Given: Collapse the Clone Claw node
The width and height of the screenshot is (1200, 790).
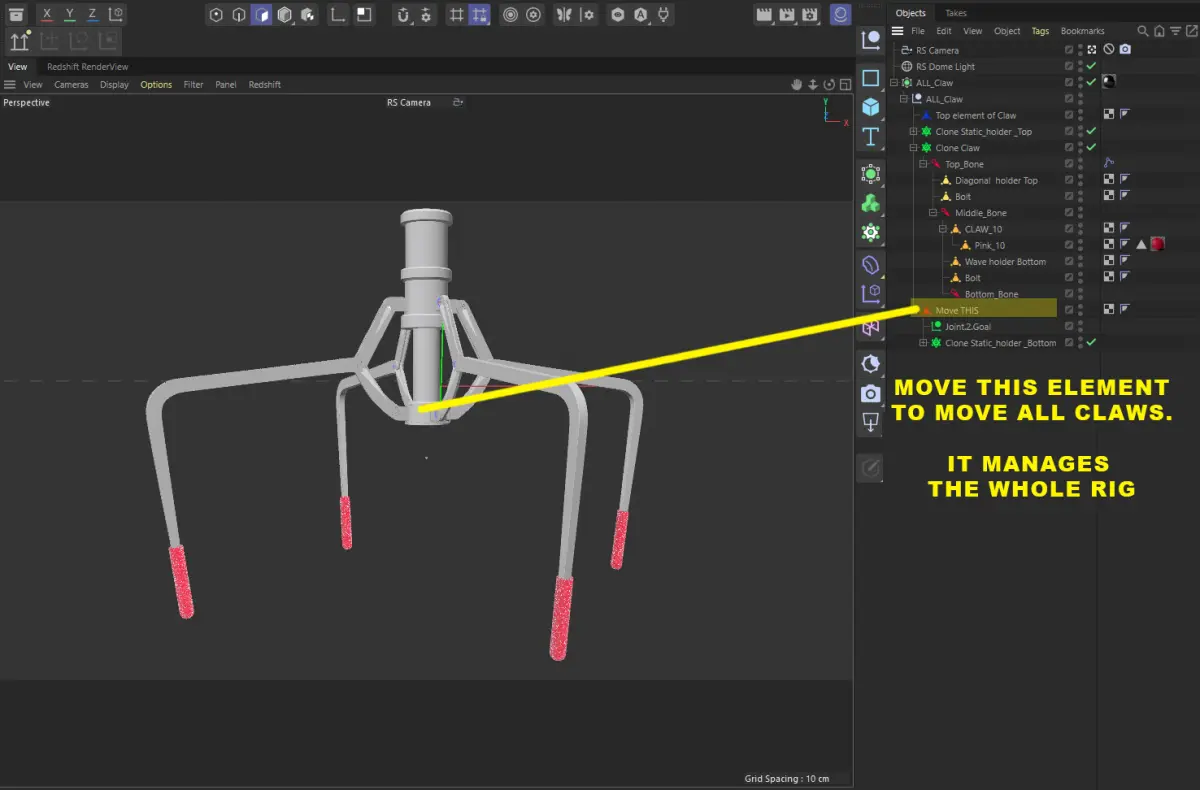Looking at the screenshot, I should tap(913, 148).
